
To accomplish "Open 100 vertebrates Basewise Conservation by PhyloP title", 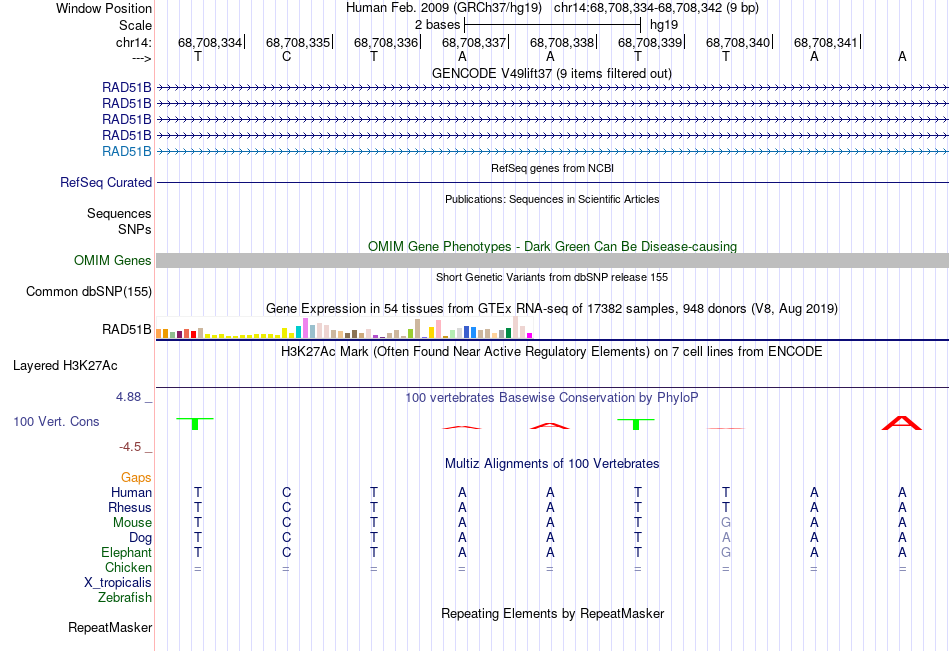I will pos(552,398).
